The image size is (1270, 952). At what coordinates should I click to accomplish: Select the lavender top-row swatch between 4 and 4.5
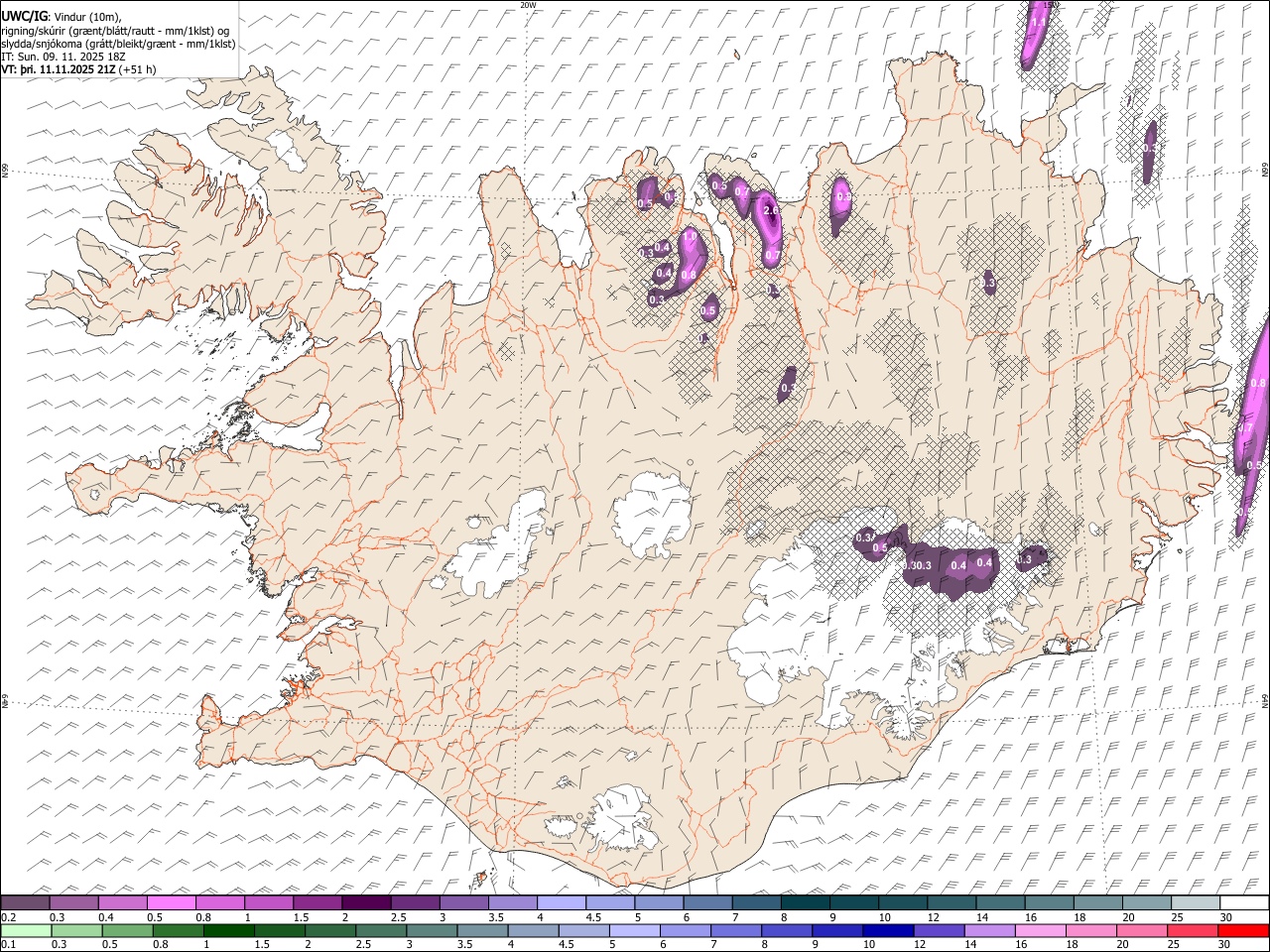(x=562, y=903)
